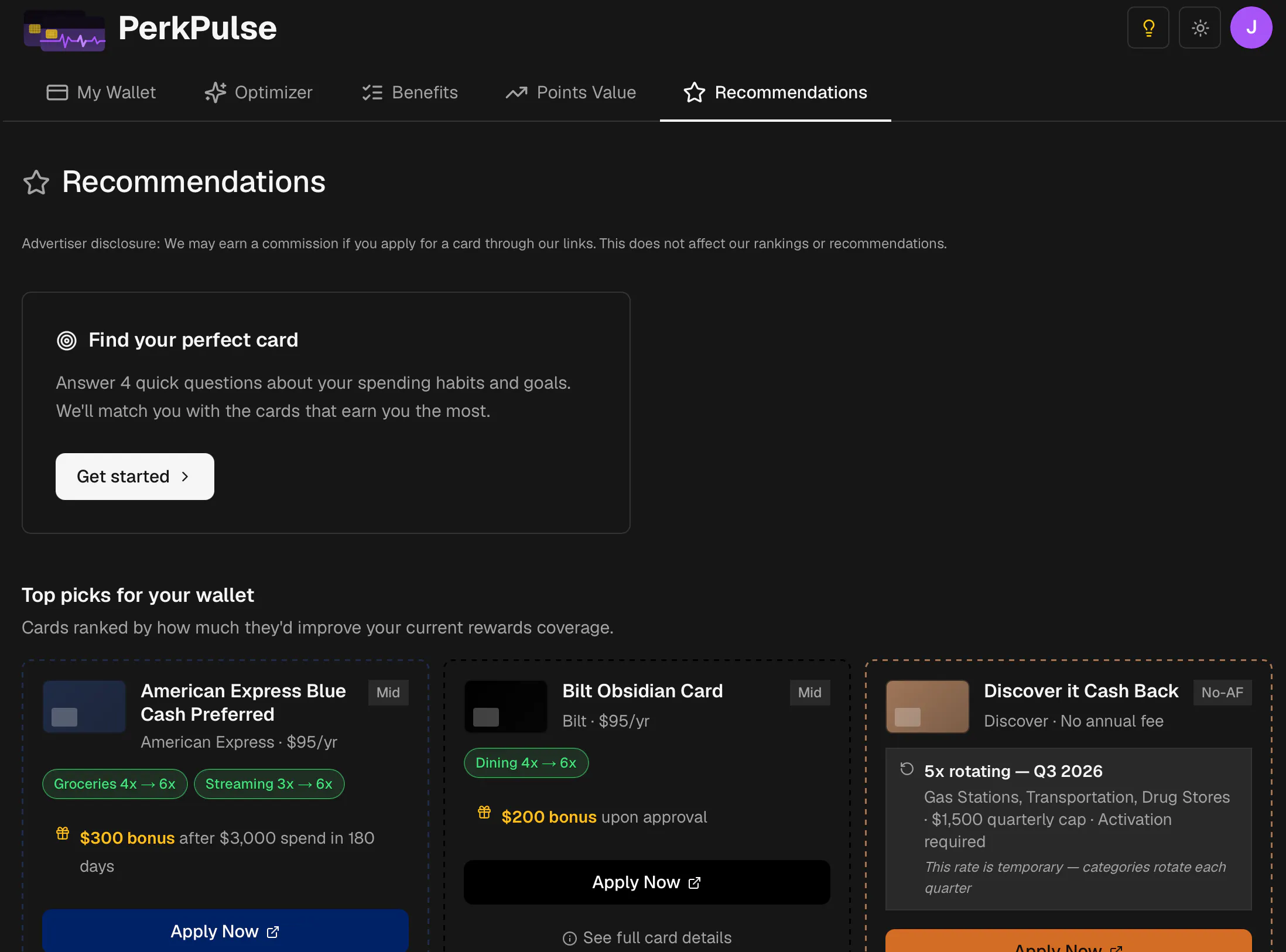Click the PerkPulse brand name

coord(197,28)
